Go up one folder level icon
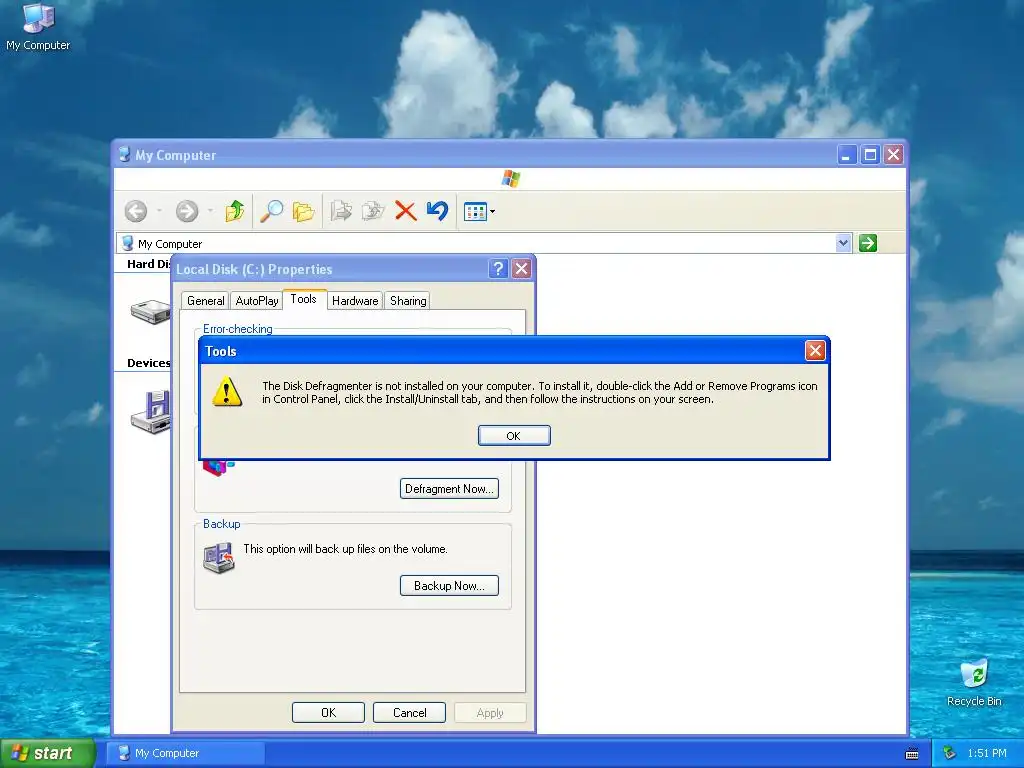1024x768 pixels. (x=234, y=211)
